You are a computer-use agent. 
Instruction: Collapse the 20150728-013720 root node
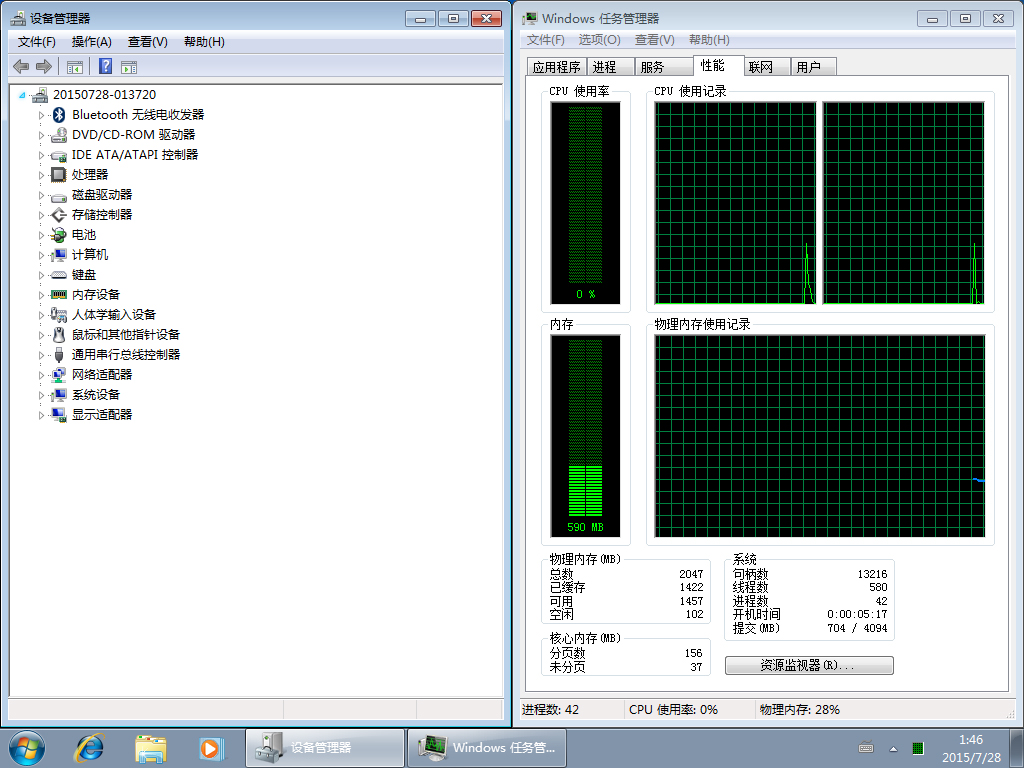pos(22,95)
